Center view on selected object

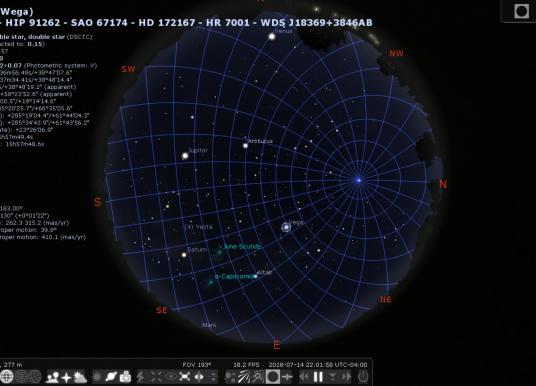point(156,377)
